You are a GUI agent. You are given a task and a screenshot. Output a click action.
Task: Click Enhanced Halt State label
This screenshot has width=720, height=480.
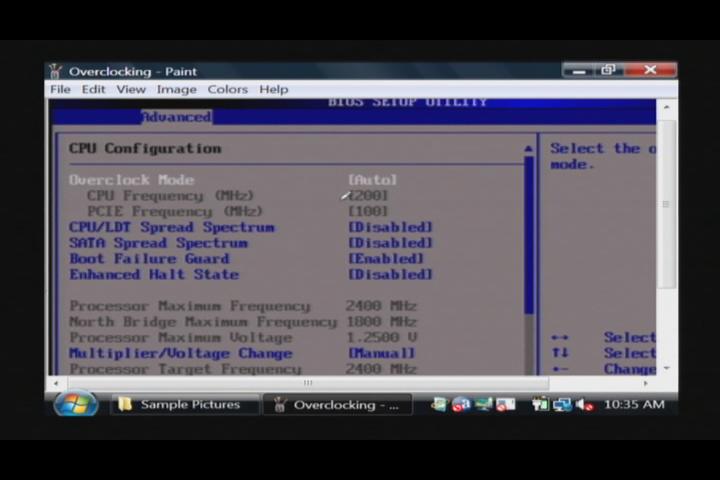154,275
